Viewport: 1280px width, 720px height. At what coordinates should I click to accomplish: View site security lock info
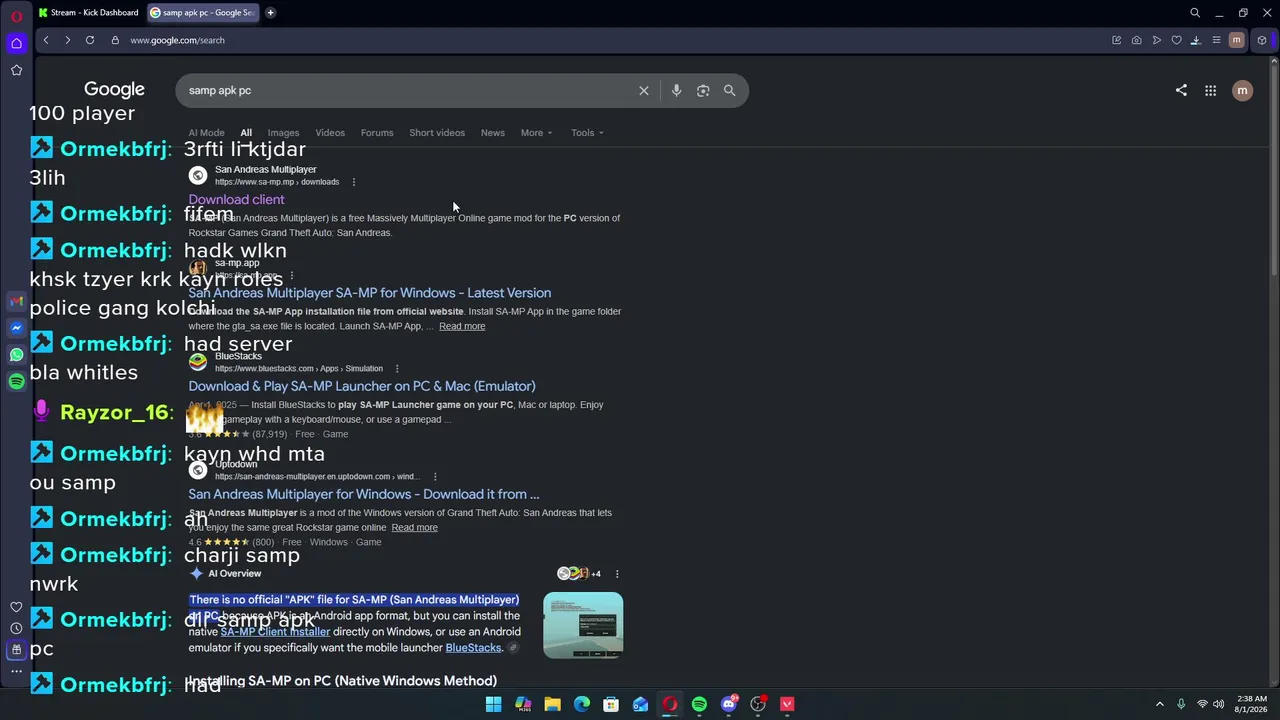115,40
